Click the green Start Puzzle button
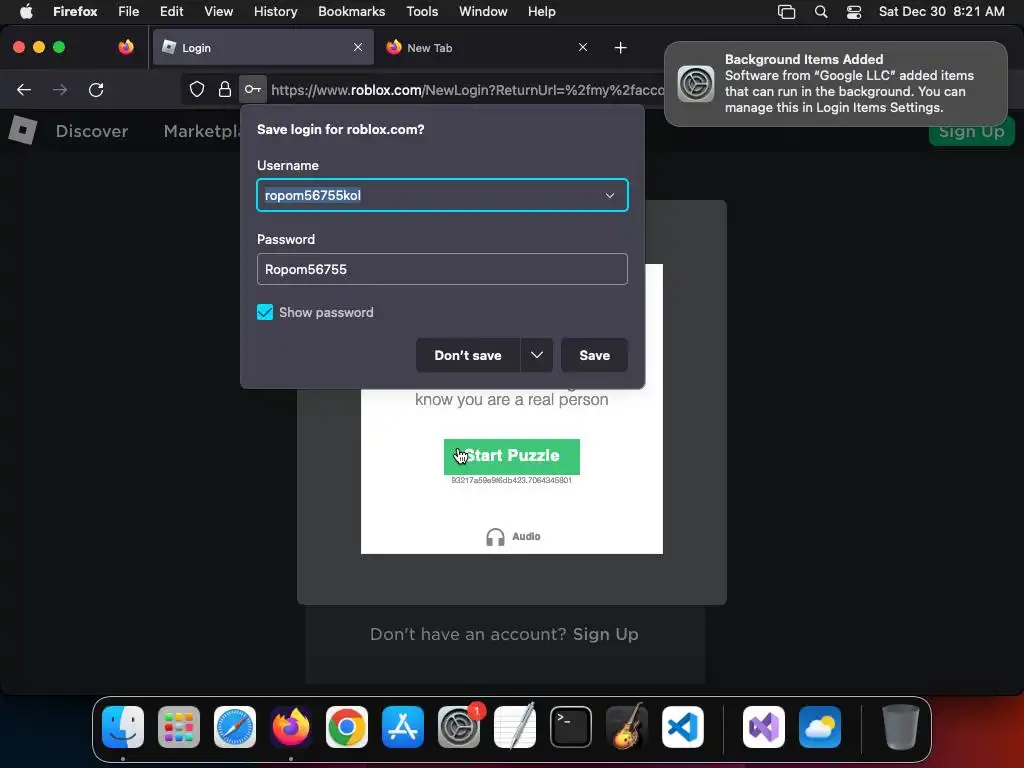Screen dimensions: 1024x768 (511, 456)
